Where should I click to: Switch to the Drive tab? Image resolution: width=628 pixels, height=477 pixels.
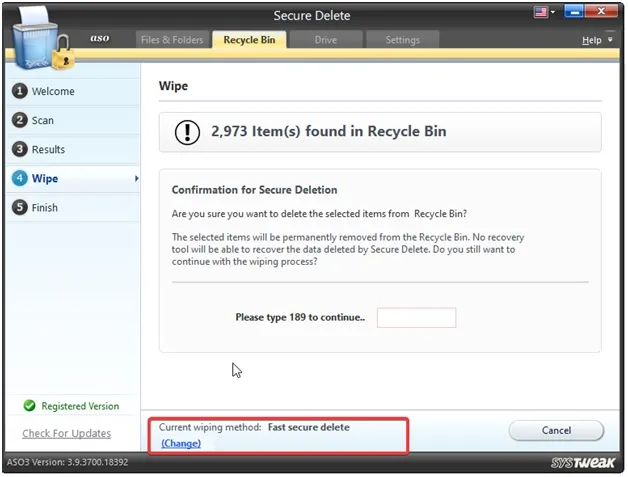pos(326,40)
